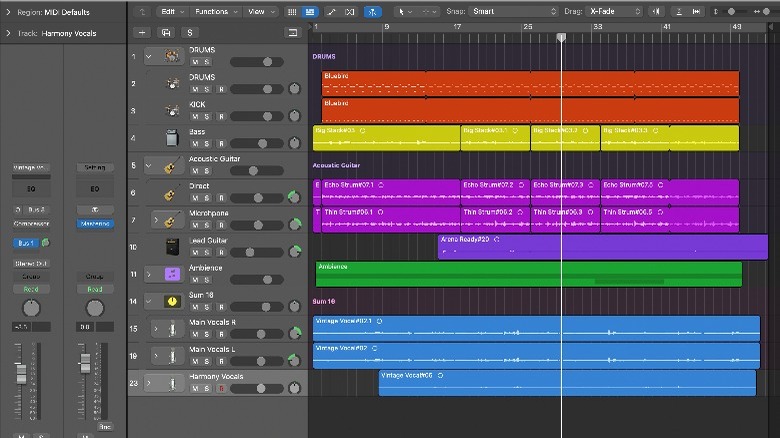Click the add new track plus button

[143, 33]
